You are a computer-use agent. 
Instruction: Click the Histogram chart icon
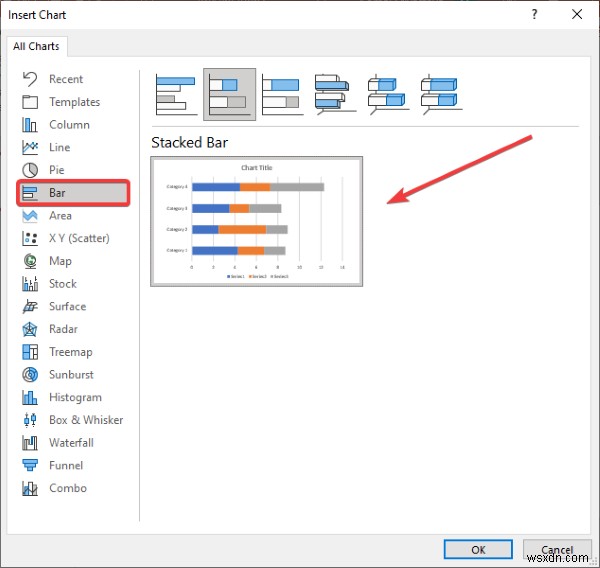point(30,397)
